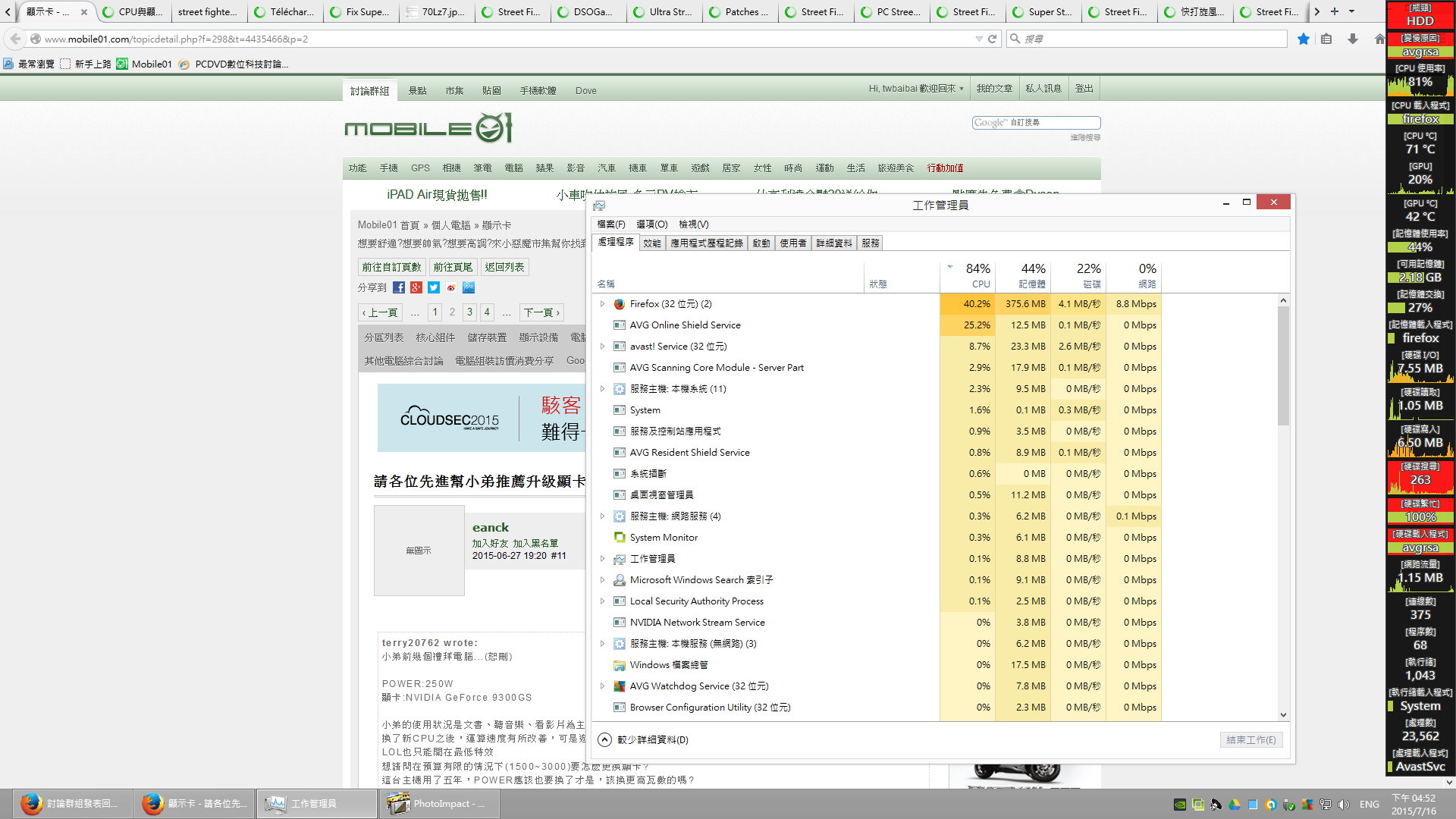Switch to 服務 tab
The width and height of the screenshot is (1456, 819).
[x=871, y=243]
